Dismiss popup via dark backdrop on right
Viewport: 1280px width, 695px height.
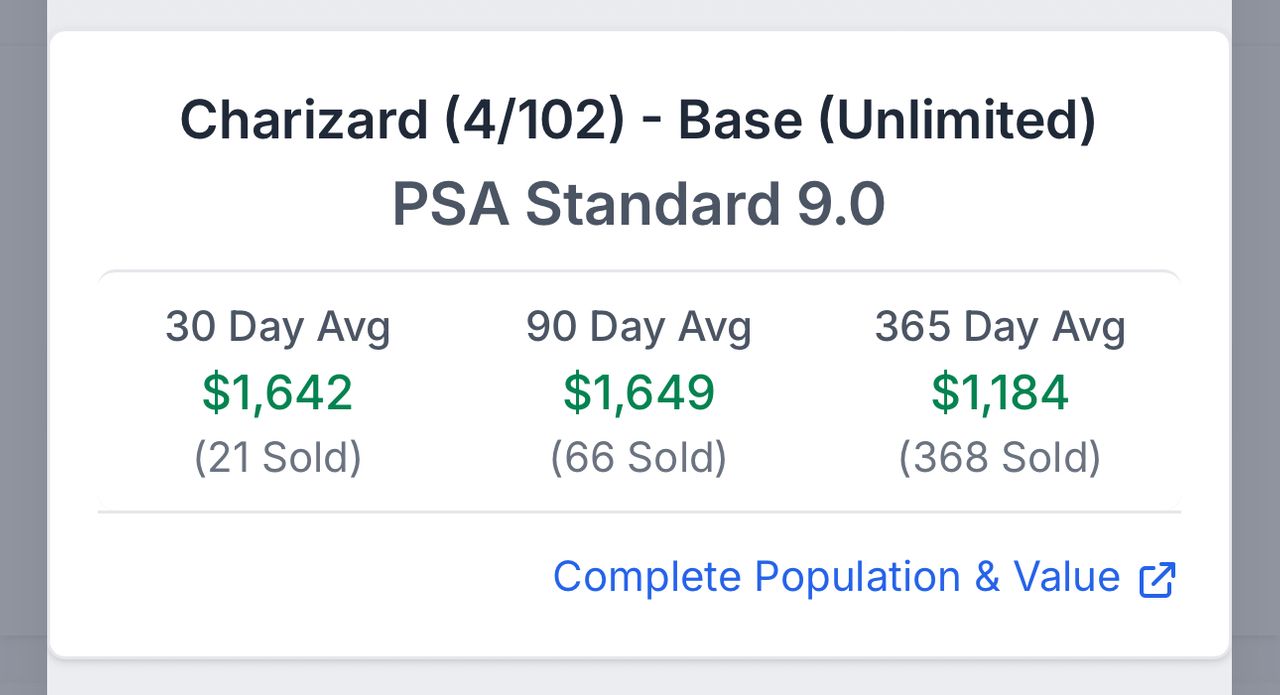click(x=1256, y=350)
